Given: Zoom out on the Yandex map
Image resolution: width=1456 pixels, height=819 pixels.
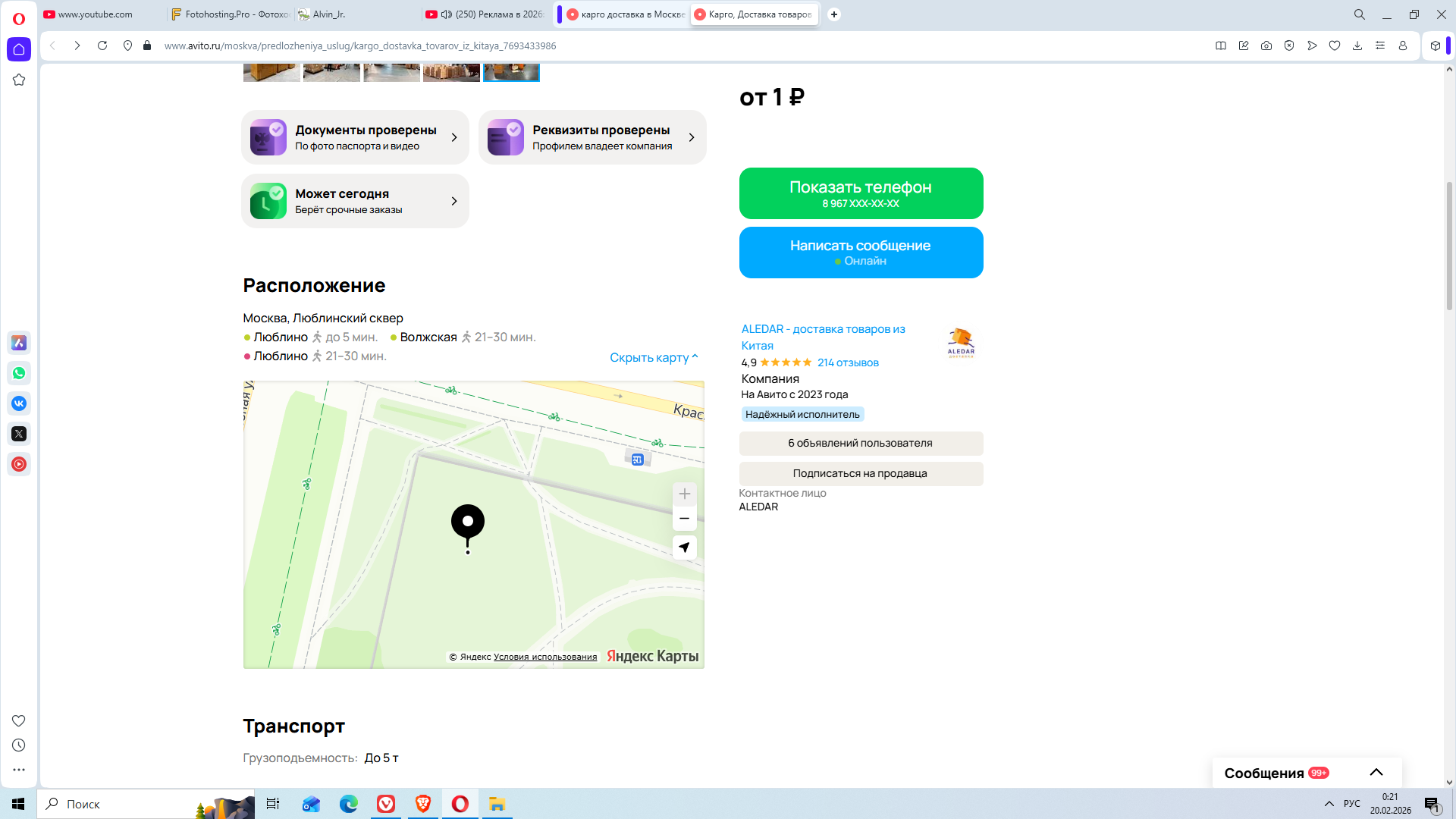Looking at the screenshot, I should 684,519.
